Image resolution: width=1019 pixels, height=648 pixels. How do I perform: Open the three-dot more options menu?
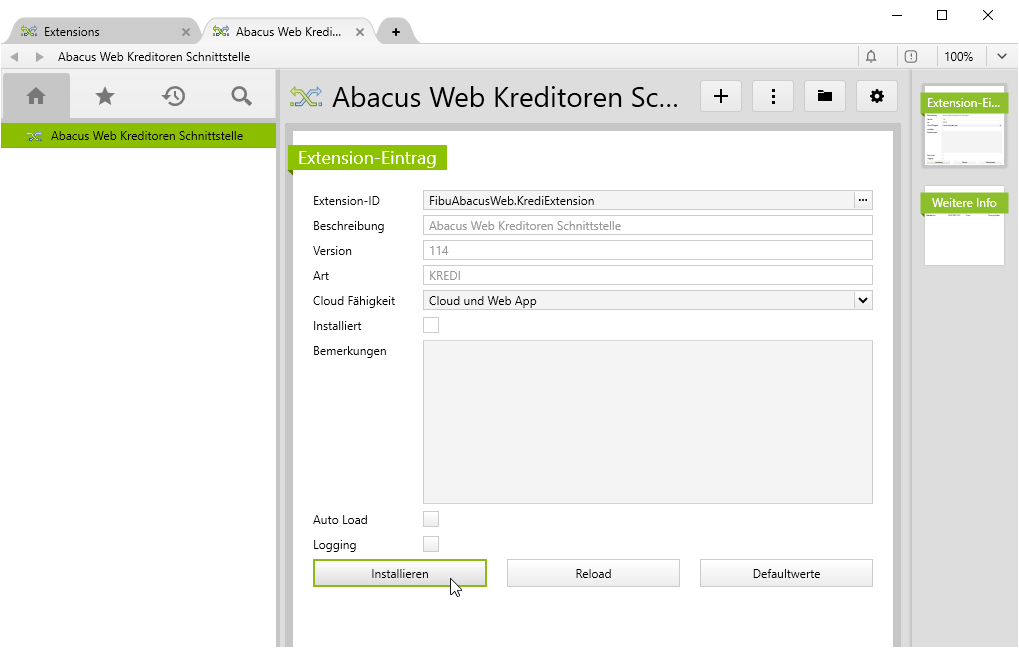coord(773,96)
